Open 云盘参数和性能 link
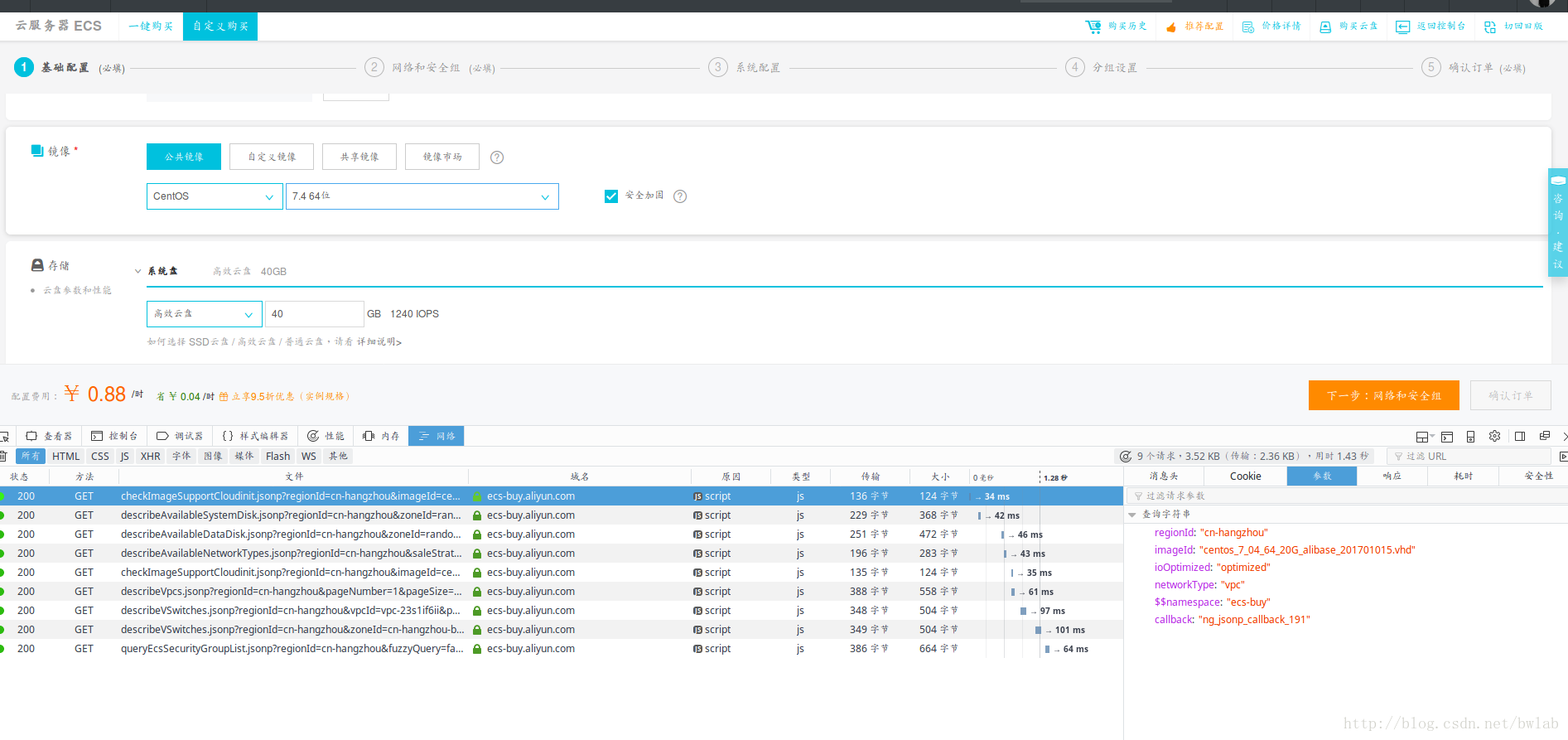Screen dimensions: 1568x740 tap(77, 291)
